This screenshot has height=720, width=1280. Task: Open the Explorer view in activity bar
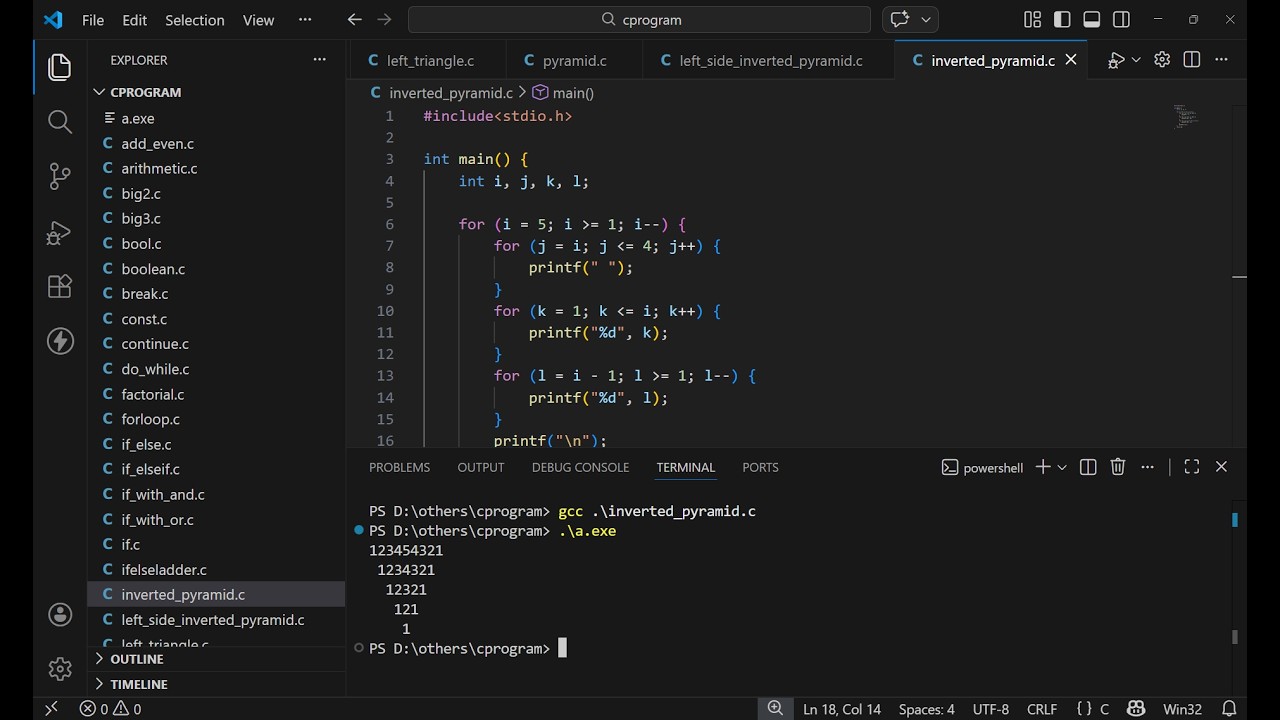click(x=60, y=67)
